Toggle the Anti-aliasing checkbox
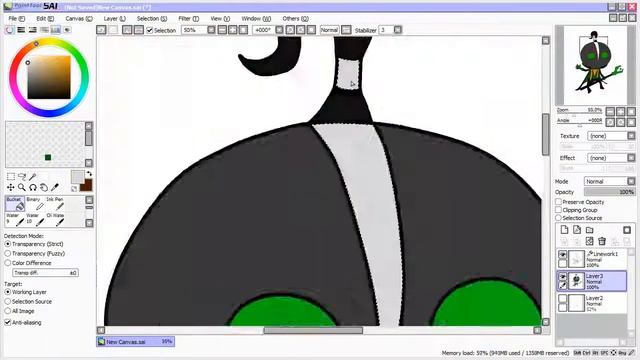The height and width of the screenshot is (360, 640). [8, 322]
